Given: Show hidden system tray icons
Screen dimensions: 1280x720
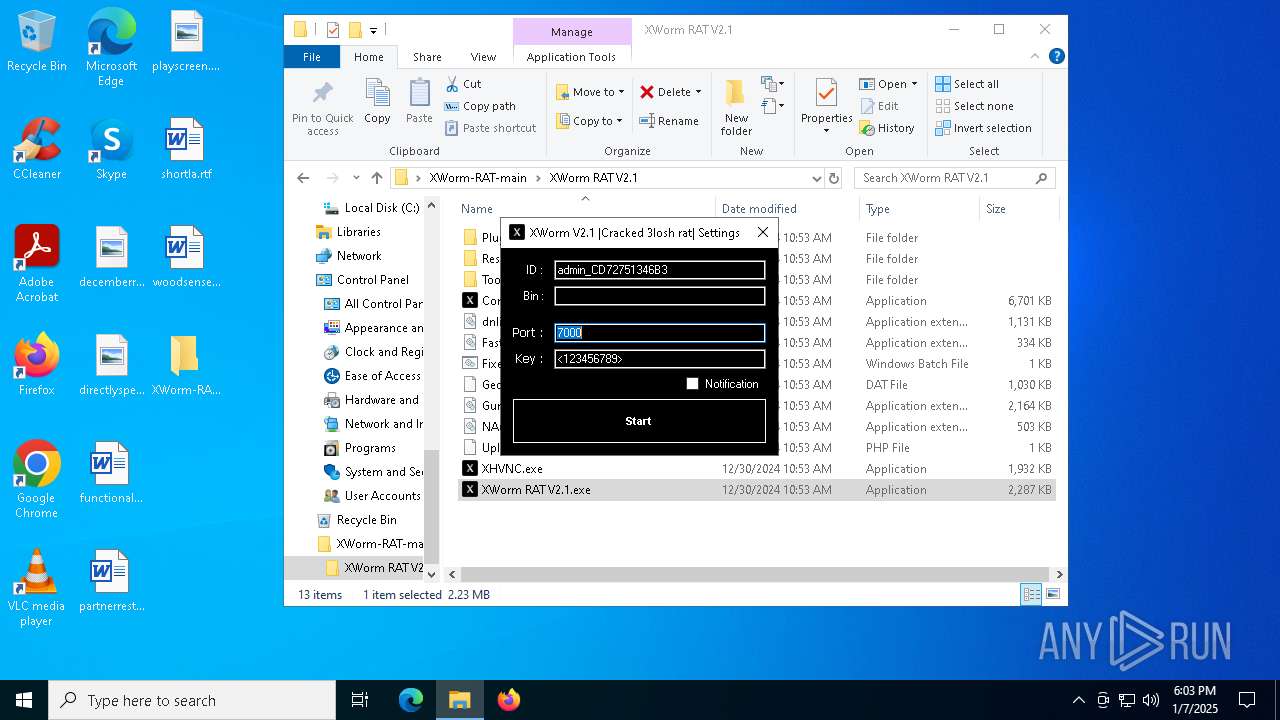Looking at the screenshot, I should (1078, 700).
